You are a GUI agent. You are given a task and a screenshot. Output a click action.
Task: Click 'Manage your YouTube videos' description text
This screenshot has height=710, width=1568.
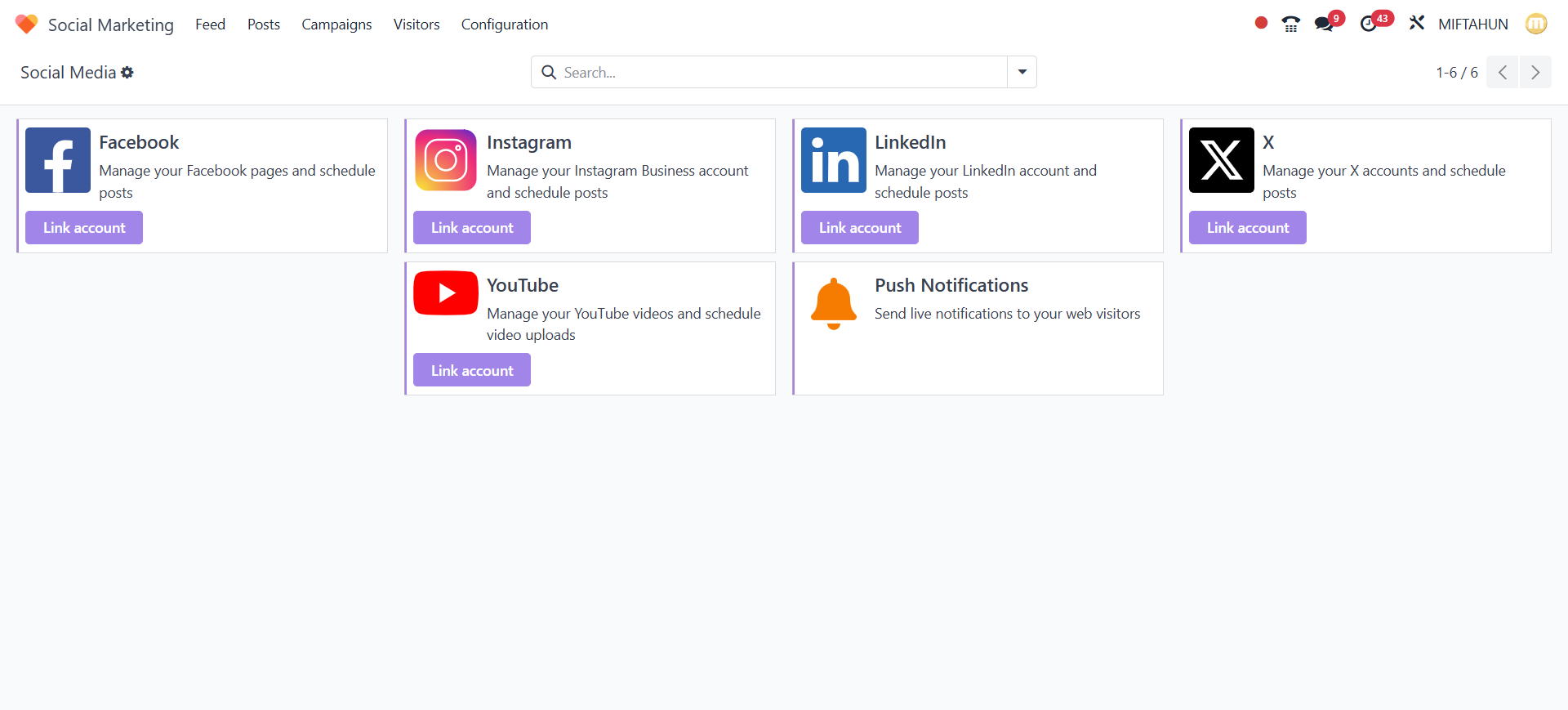point(624,324)
